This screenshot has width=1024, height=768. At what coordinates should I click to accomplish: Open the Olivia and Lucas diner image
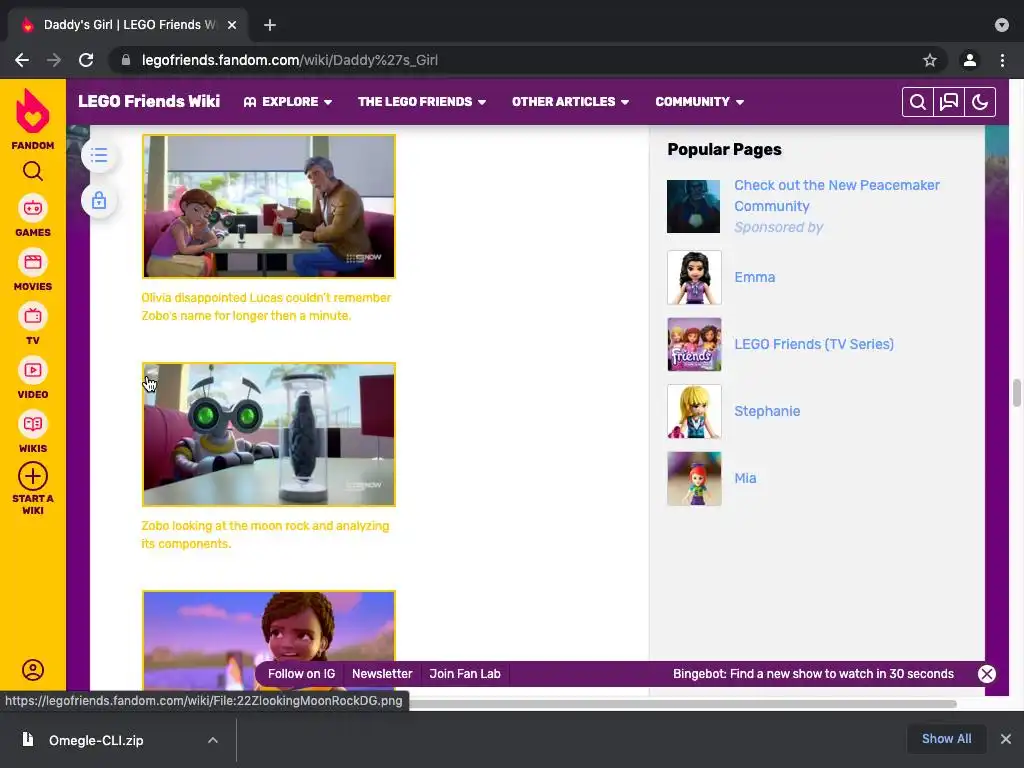click(268, 206)
